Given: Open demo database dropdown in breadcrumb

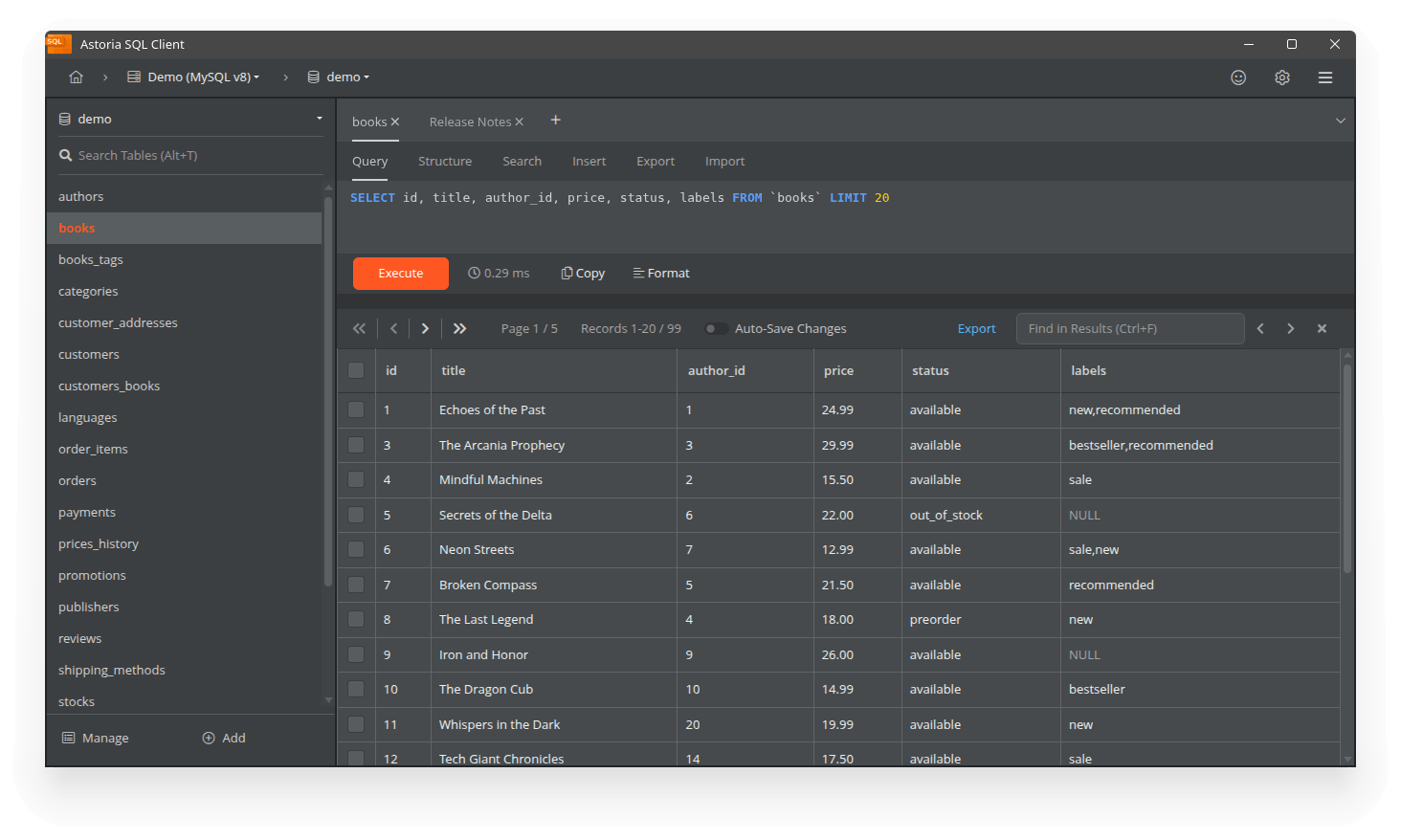Looking at the screenshot, I should tap(338, 77).
